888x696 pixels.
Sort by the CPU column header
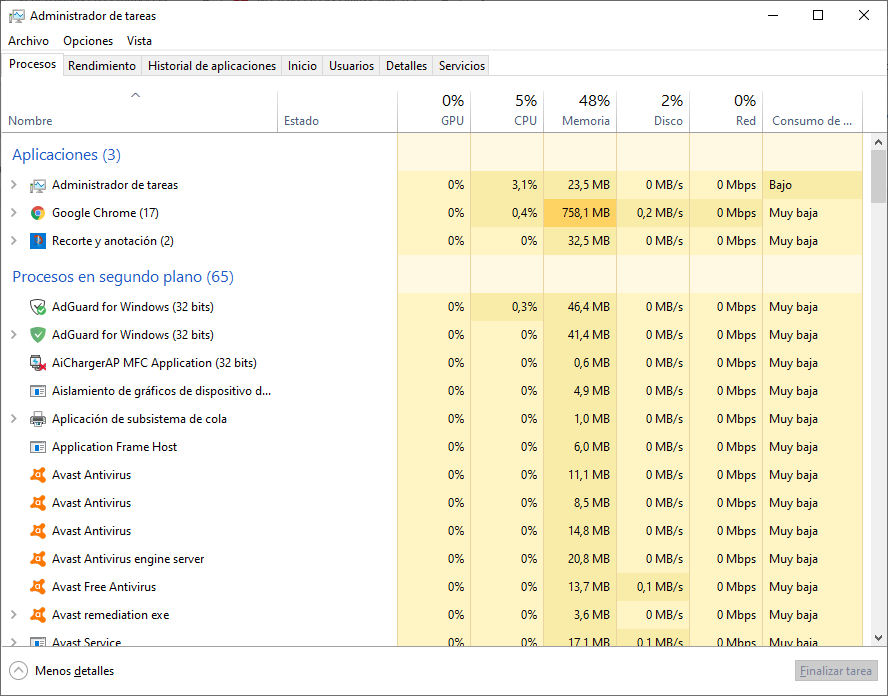pos(507,112)
